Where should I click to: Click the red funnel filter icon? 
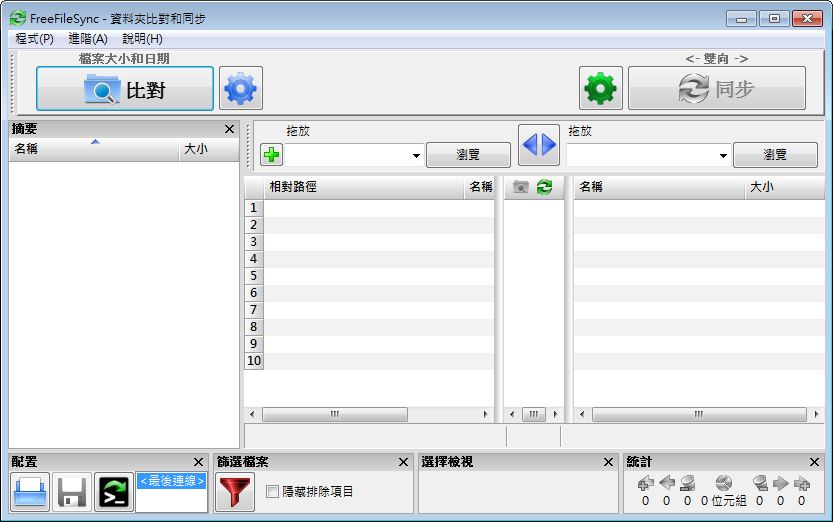(x=235, y=492)
